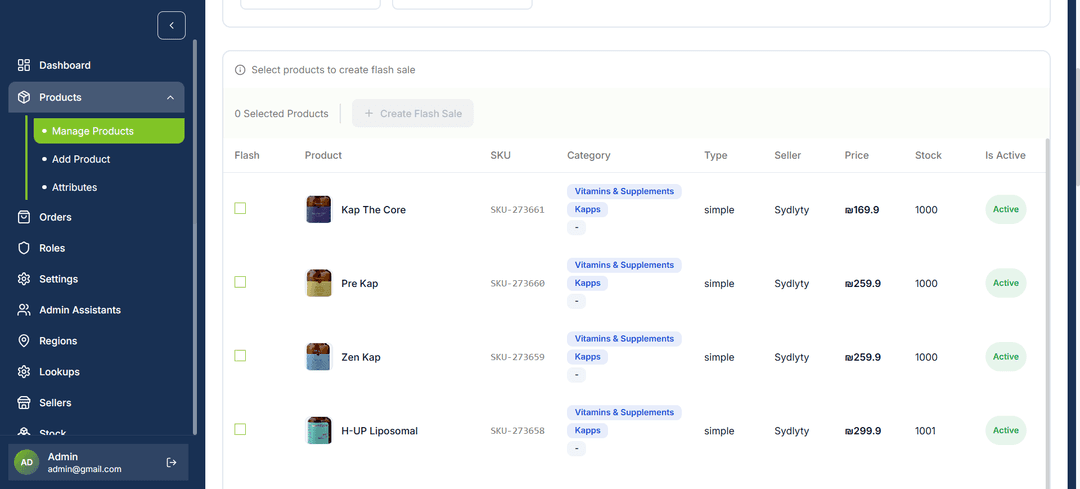This screenshot has height=489, width=1080.
Task: Click the 0 Selected Products label
Action: point(281,114)
